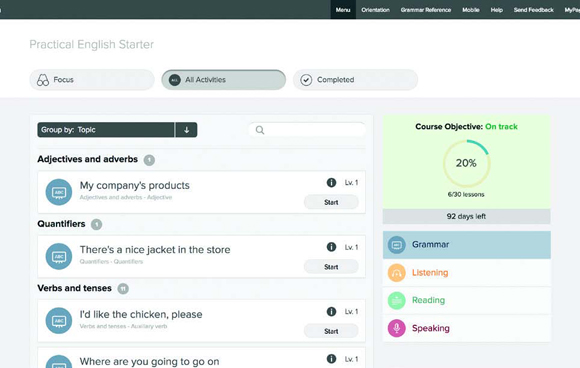
Task: Open Help in the top navigation
Action: (496, 10)
